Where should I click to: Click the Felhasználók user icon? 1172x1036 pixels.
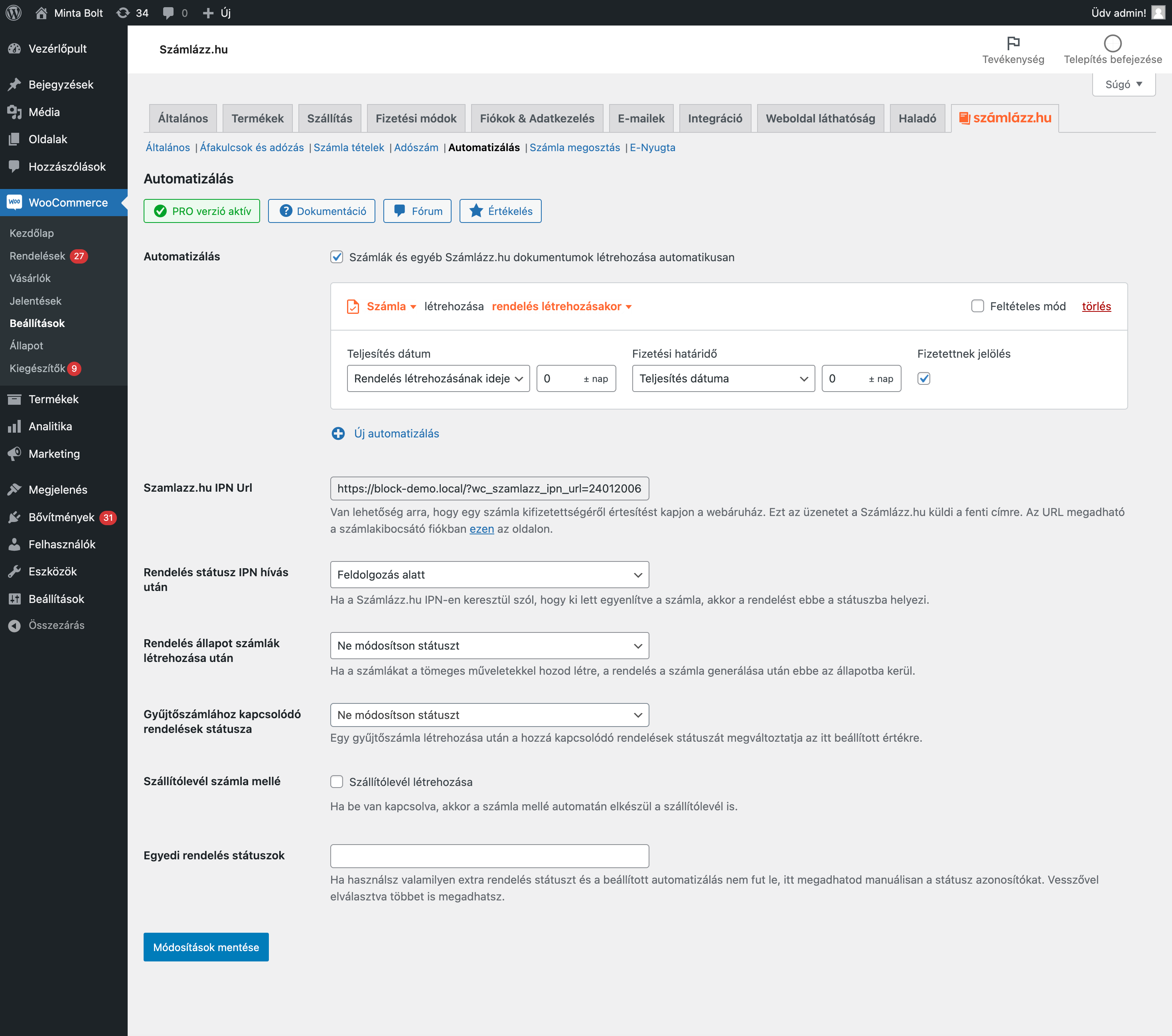point(14,544)
